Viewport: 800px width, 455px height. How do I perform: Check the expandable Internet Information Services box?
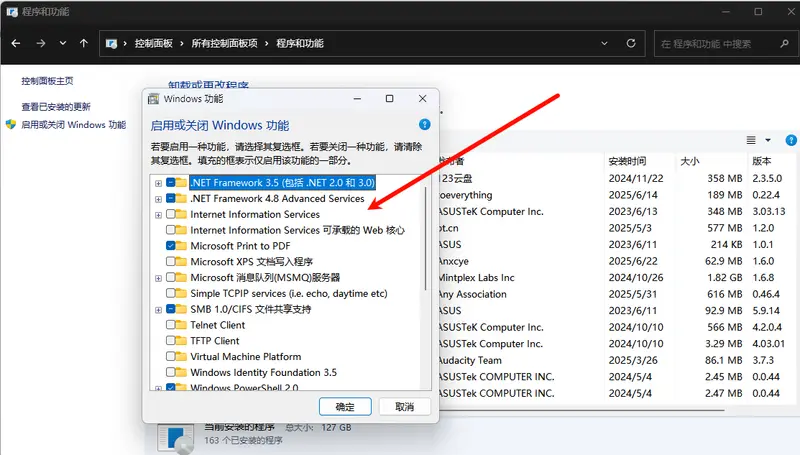171,214
